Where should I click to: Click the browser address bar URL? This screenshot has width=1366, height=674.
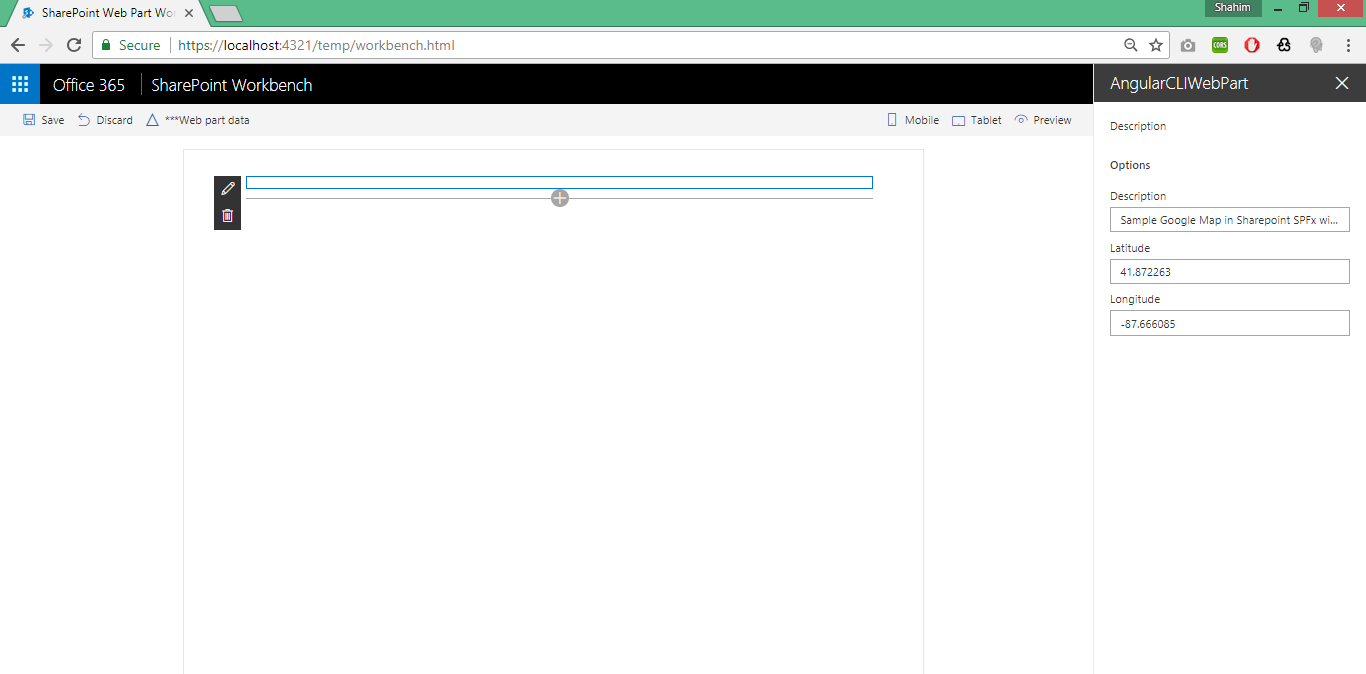(x=316, y=45)
